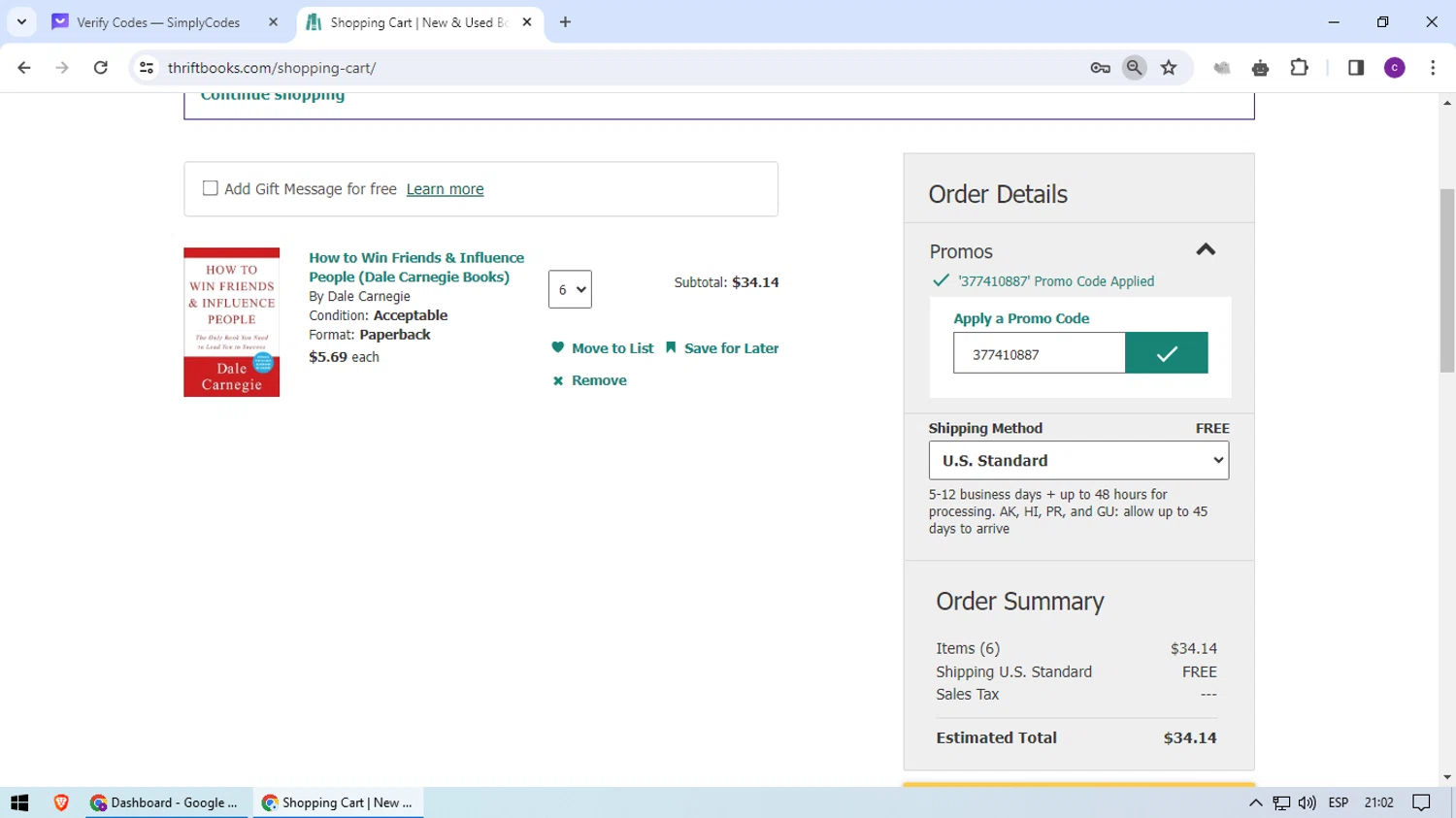Open the Extensions puzzle icon
The image size is (1456, 818).
click(x=1299, y=68)
